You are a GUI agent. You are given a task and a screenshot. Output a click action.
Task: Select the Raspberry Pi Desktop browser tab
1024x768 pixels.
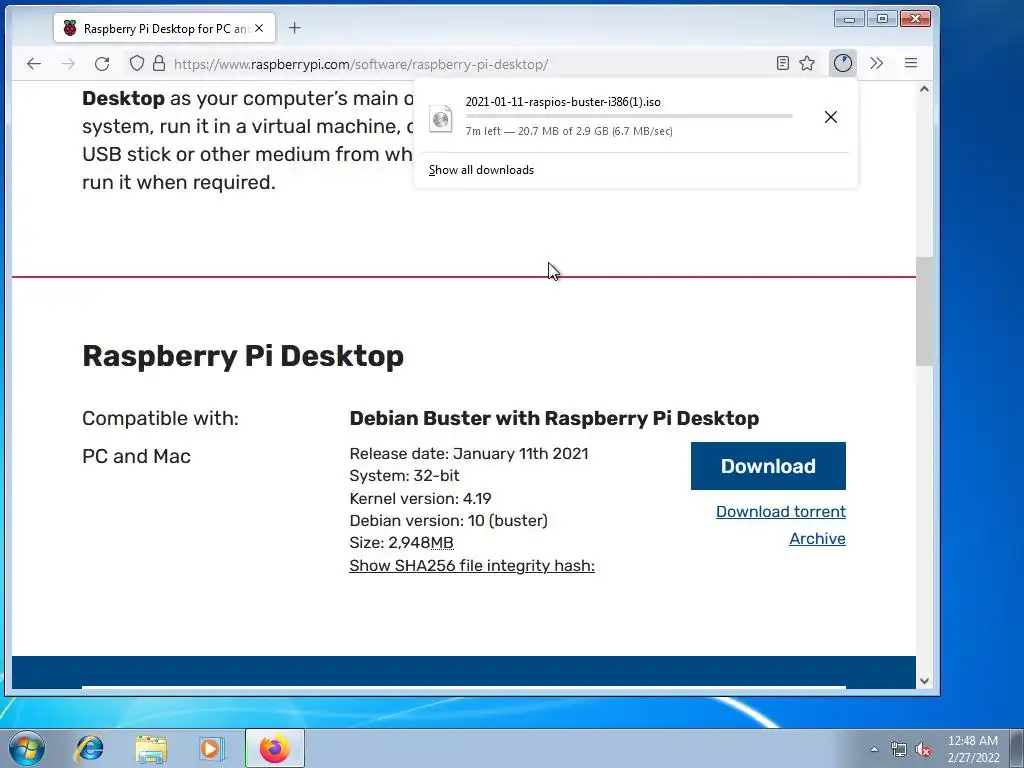click(165, 28)
